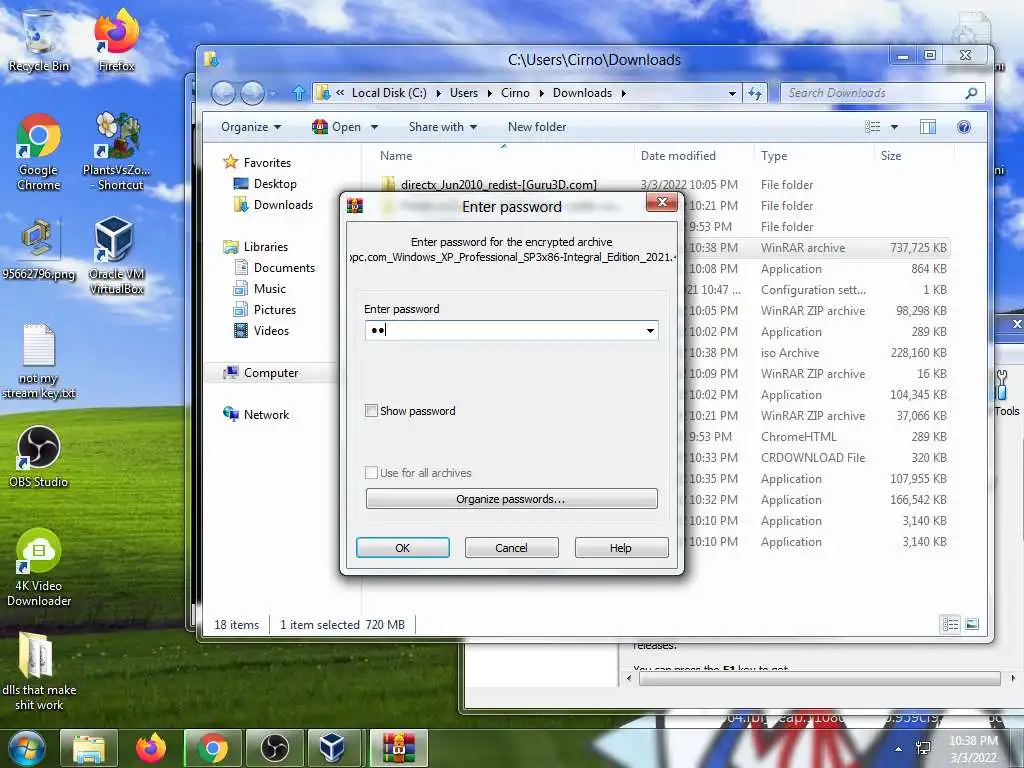The width and height of the screenshot is (1024, 768).
Task: Click New folder in Explorer toolbar
Action: pos(537,127)
